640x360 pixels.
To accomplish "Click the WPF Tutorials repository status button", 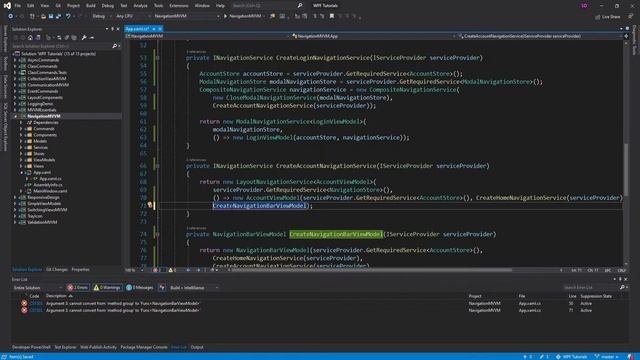I will coord(571,357).
